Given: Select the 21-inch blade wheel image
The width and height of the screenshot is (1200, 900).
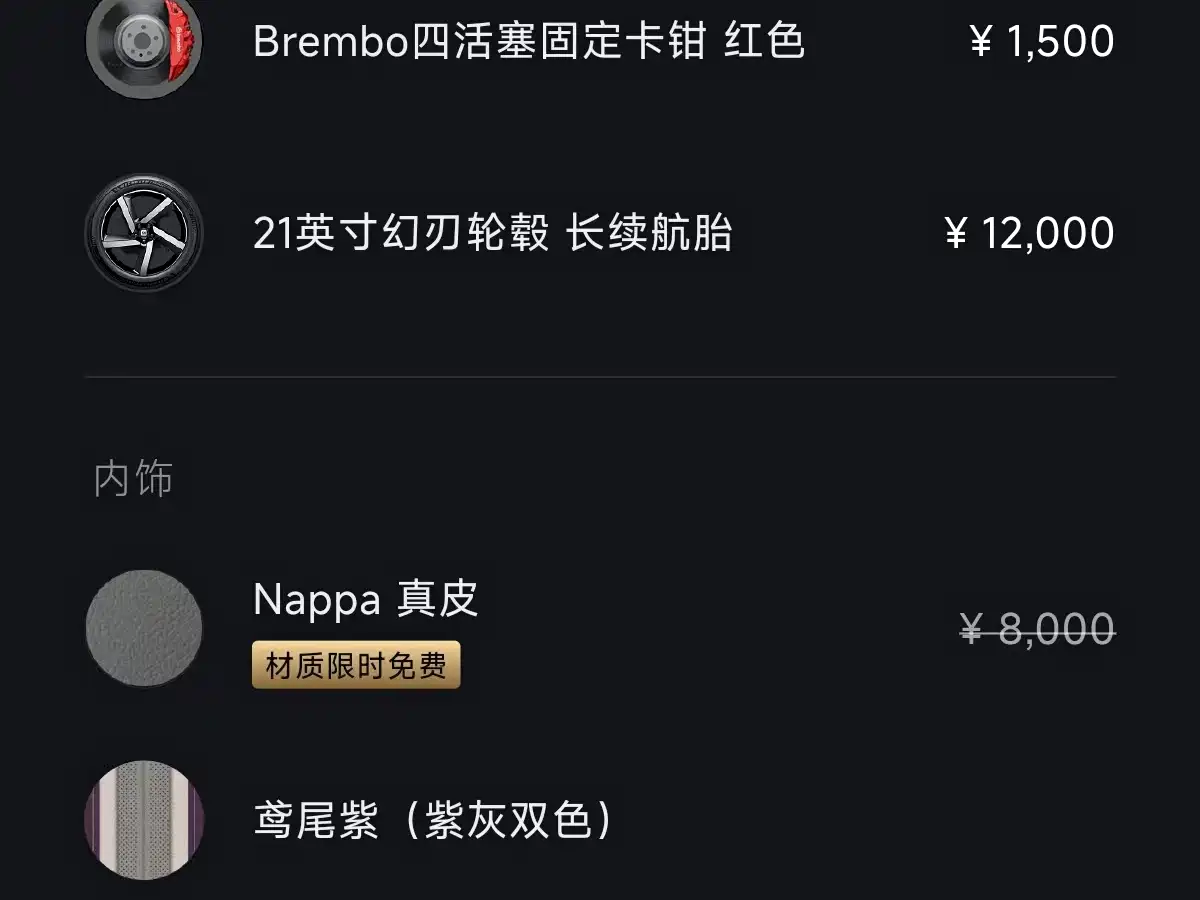Looking at the screenshot, I should pos(144,233).
